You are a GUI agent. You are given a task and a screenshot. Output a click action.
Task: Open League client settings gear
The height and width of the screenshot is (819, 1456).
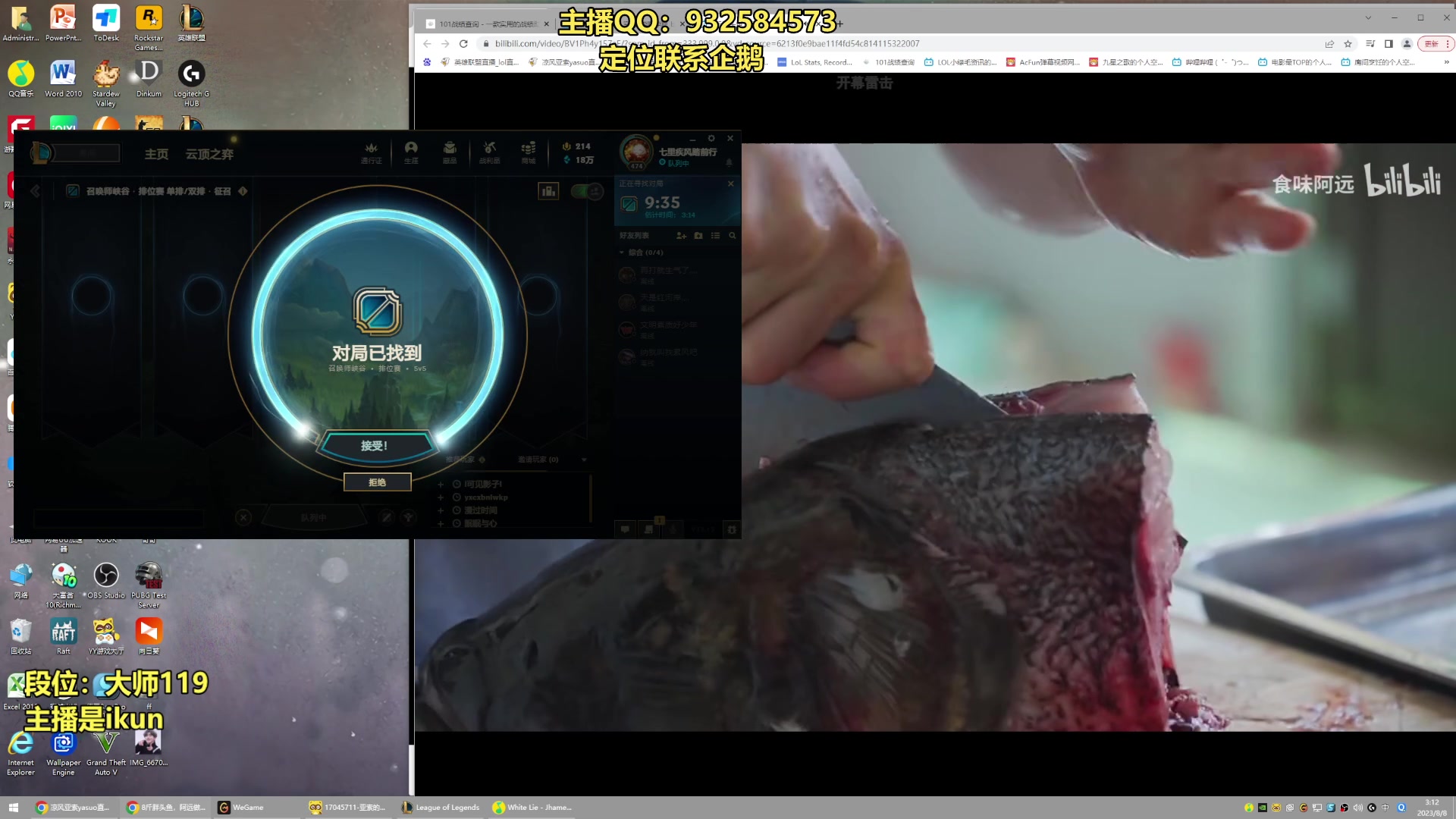point(711,138)
